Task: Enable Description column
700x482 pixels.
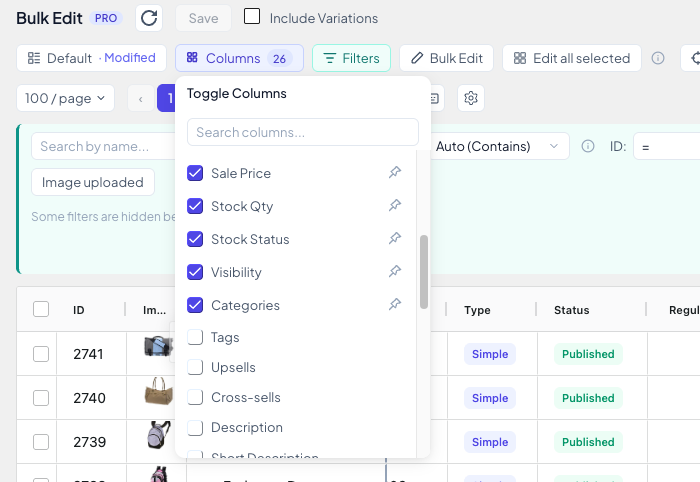Action: click(195, 428)
